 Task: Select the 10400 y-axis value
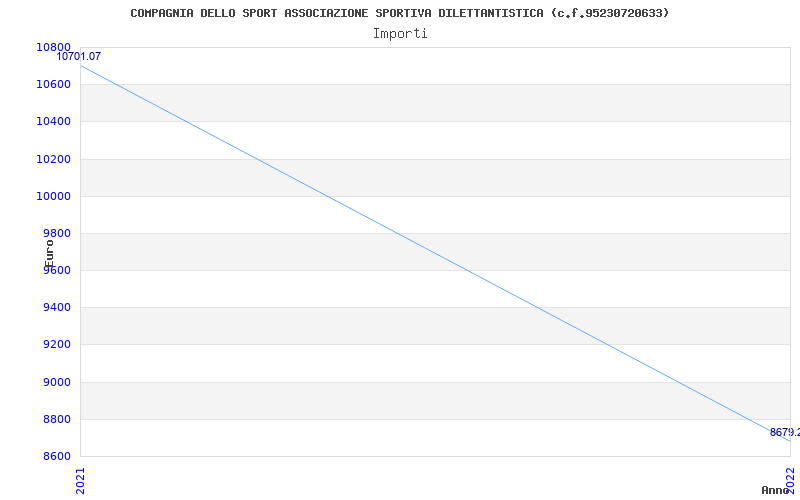click(x=54, y=121)
